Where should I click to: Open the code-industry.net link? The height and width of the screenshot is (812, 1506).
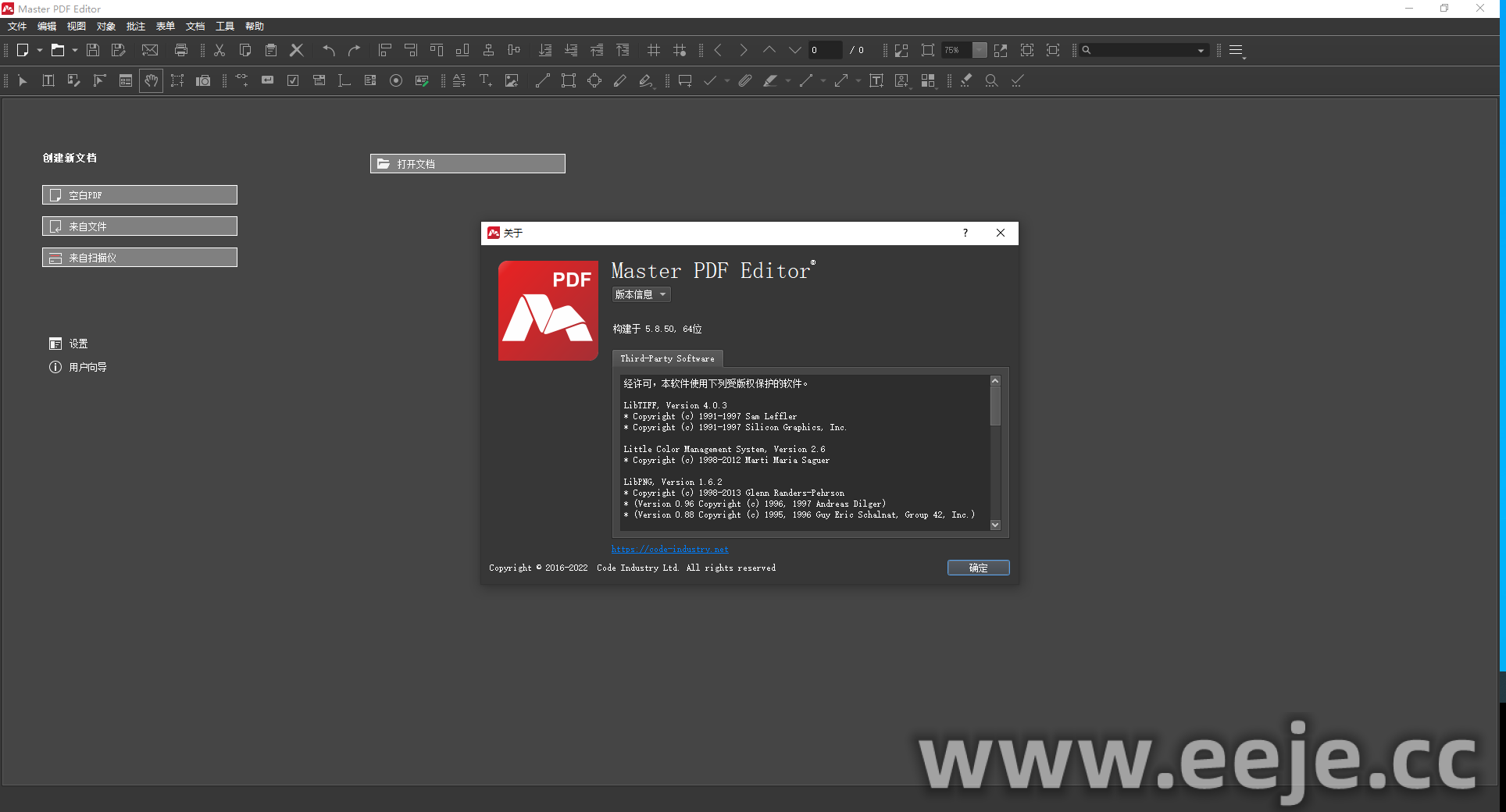pos(669,550)
